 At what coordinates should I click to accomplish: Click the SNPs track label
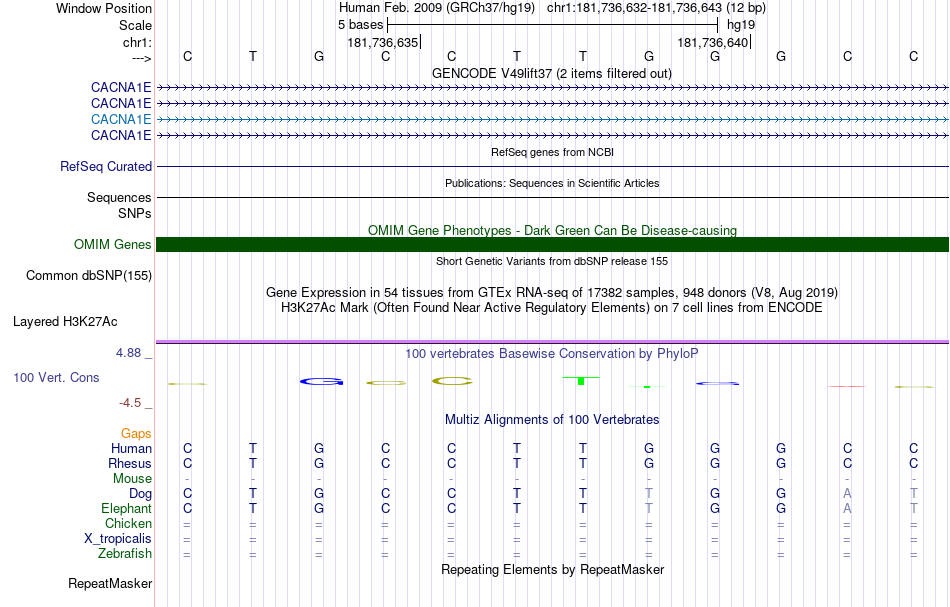click(135, 213)
